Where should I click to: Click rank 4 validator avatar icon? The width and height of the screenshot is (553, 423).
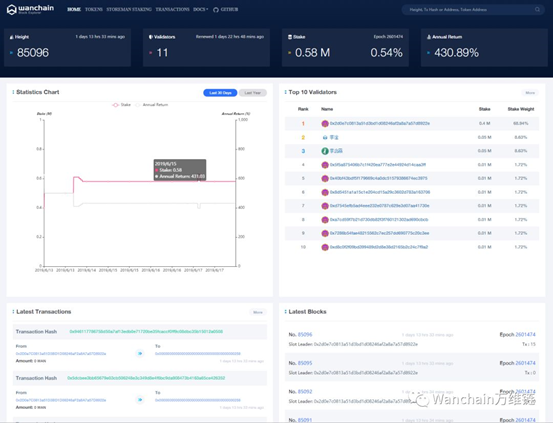coord(325,165)
